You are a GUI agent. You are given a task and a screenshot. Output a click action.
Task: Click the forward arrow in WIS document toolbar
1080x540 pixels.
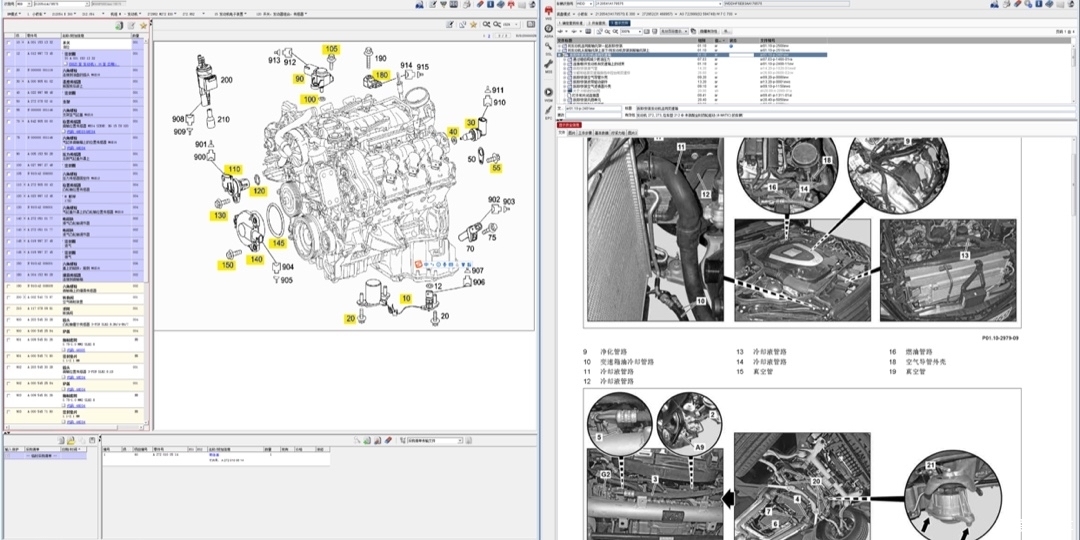574,31
